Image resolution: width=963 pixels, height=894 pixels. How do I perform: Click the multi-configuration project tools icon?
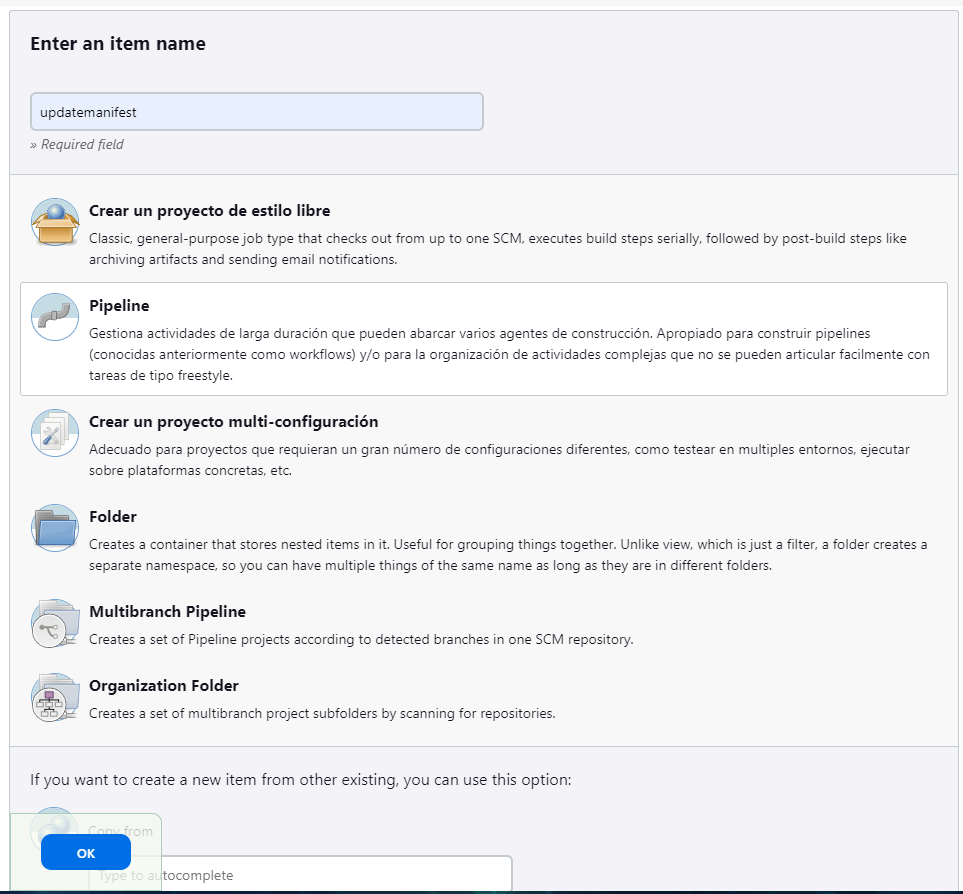[55, 433]
